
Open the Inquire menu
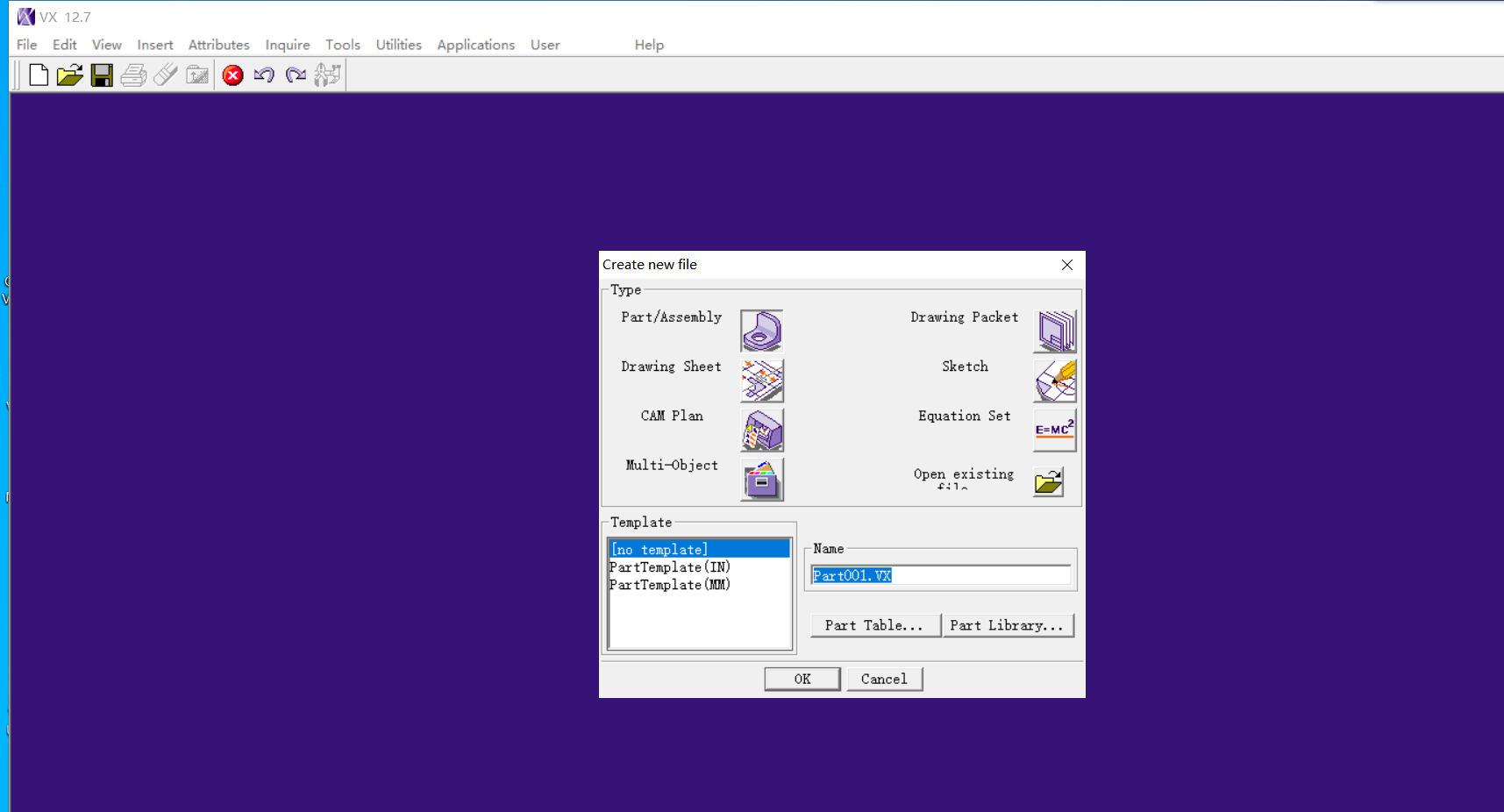click(x=288, y=45)
